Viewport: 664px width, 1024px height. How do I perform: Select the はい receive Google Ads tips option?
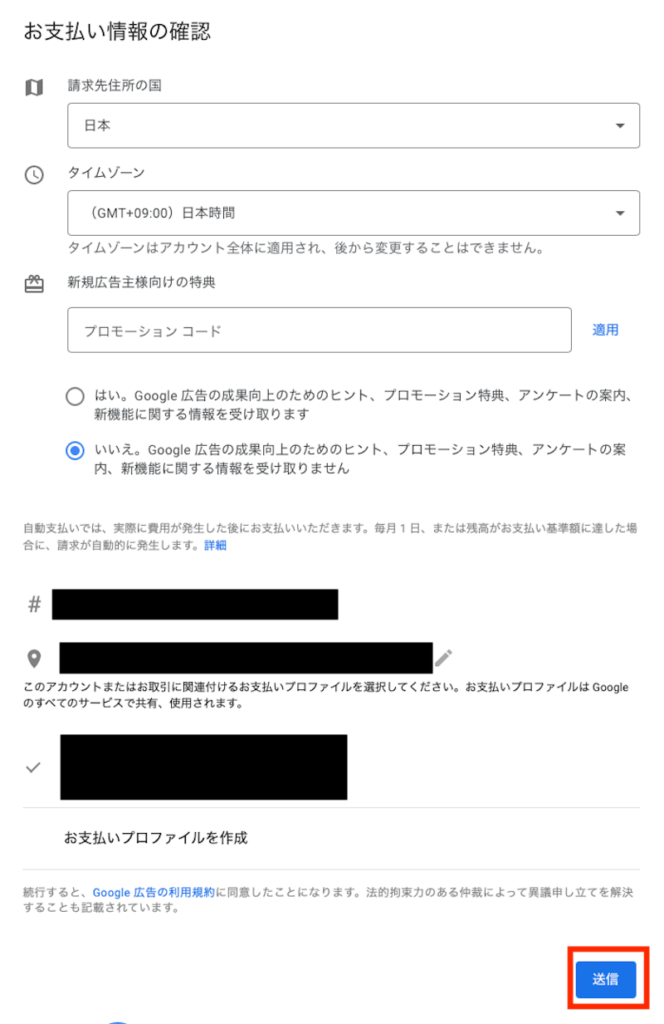click(x=75, y=396)
